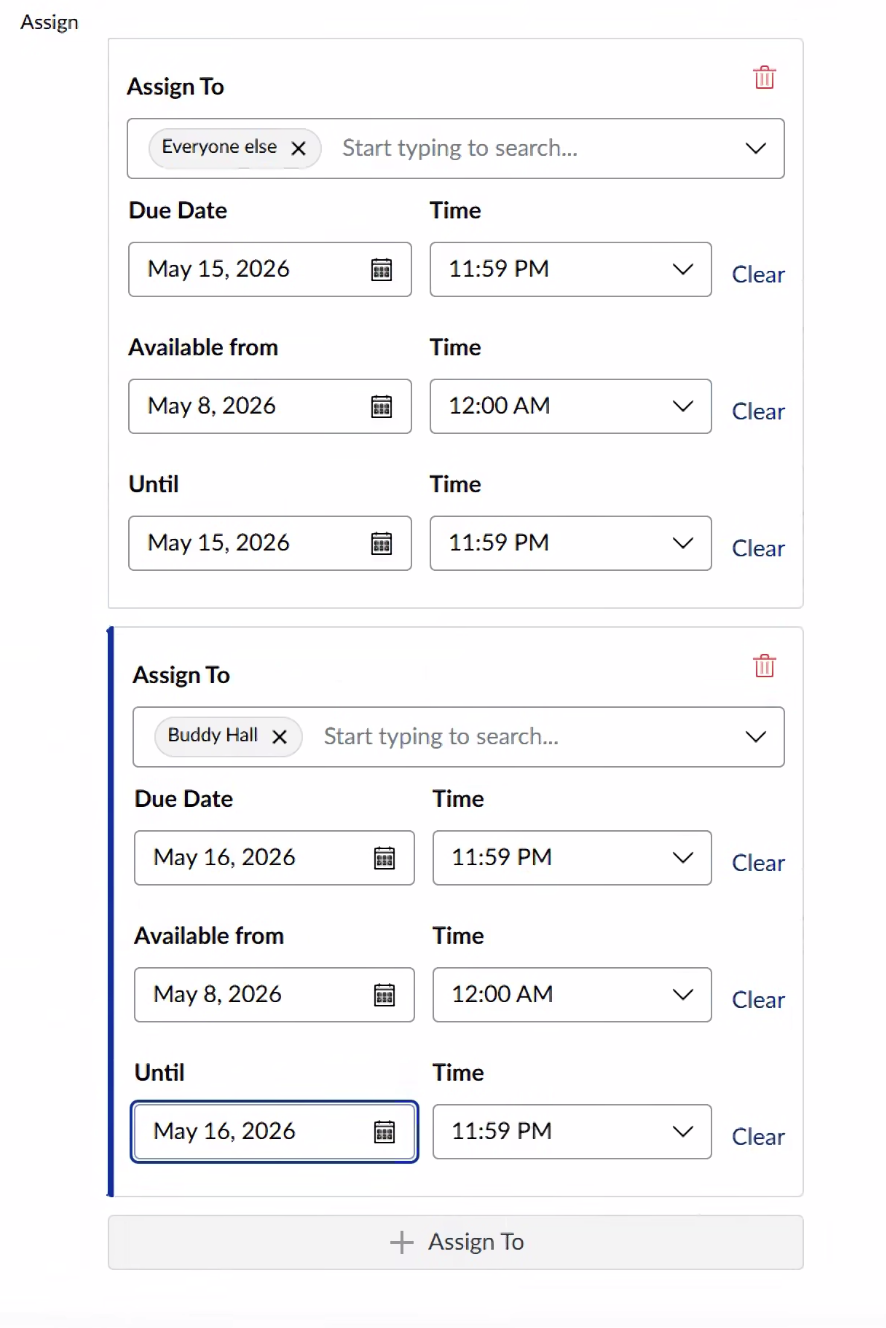Open calendar for Everyone else Available from
Image resolution: width=886 pixels, height=1328 pixels.
point(381,406)
